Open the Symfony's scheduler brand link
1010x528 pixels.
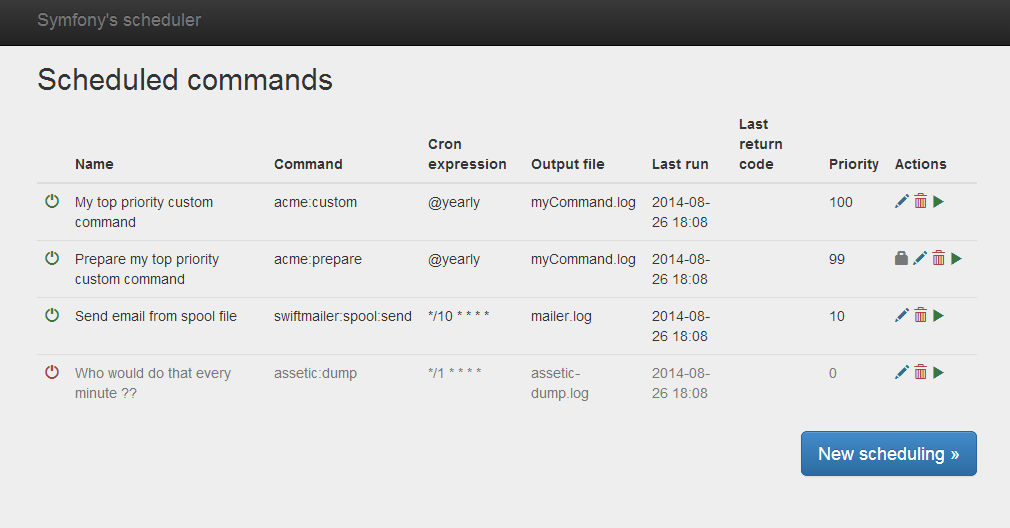click(x=119, y=20)
